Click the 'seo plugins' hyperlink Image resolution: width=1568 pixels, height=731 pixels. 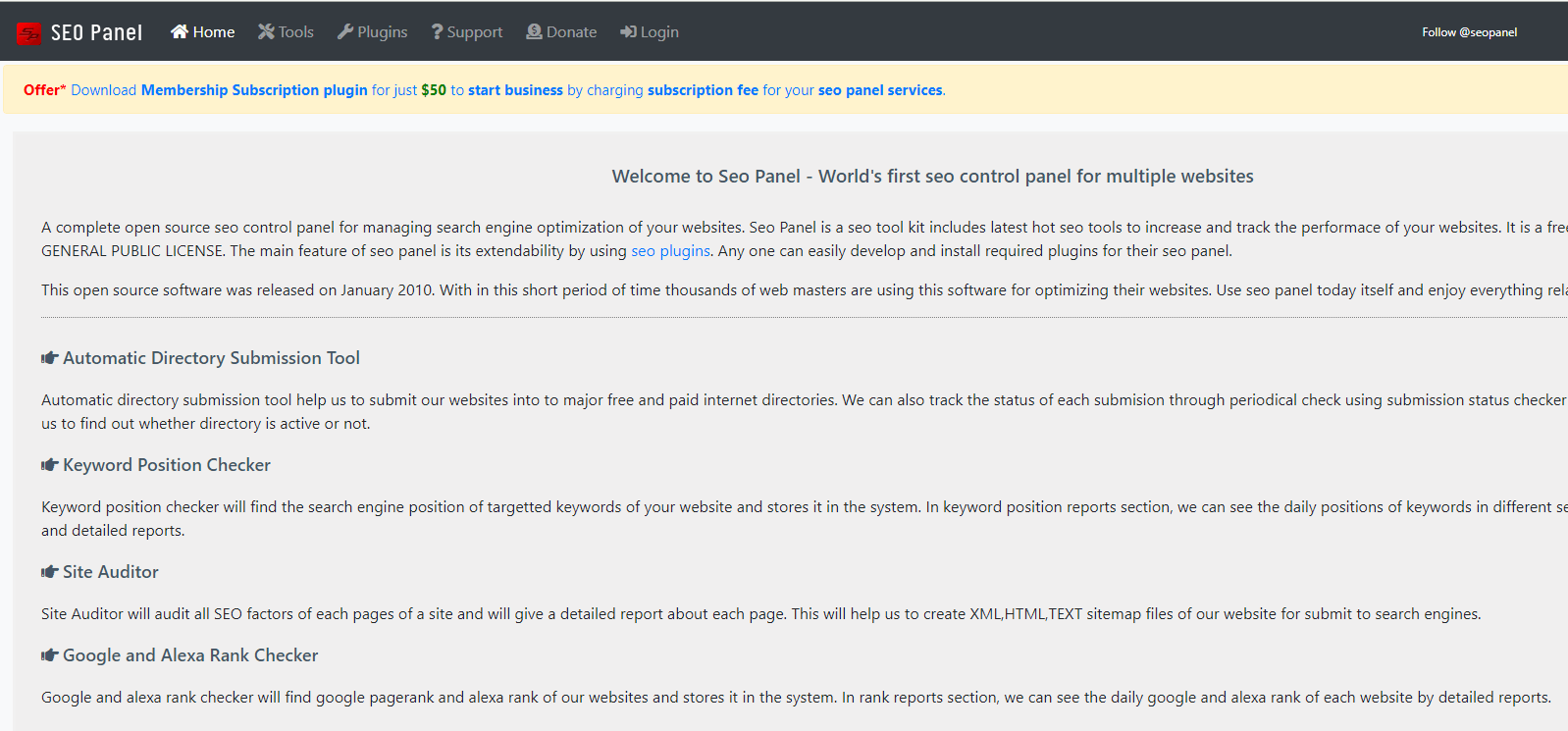pyautogui.click(x=670, y=251)
